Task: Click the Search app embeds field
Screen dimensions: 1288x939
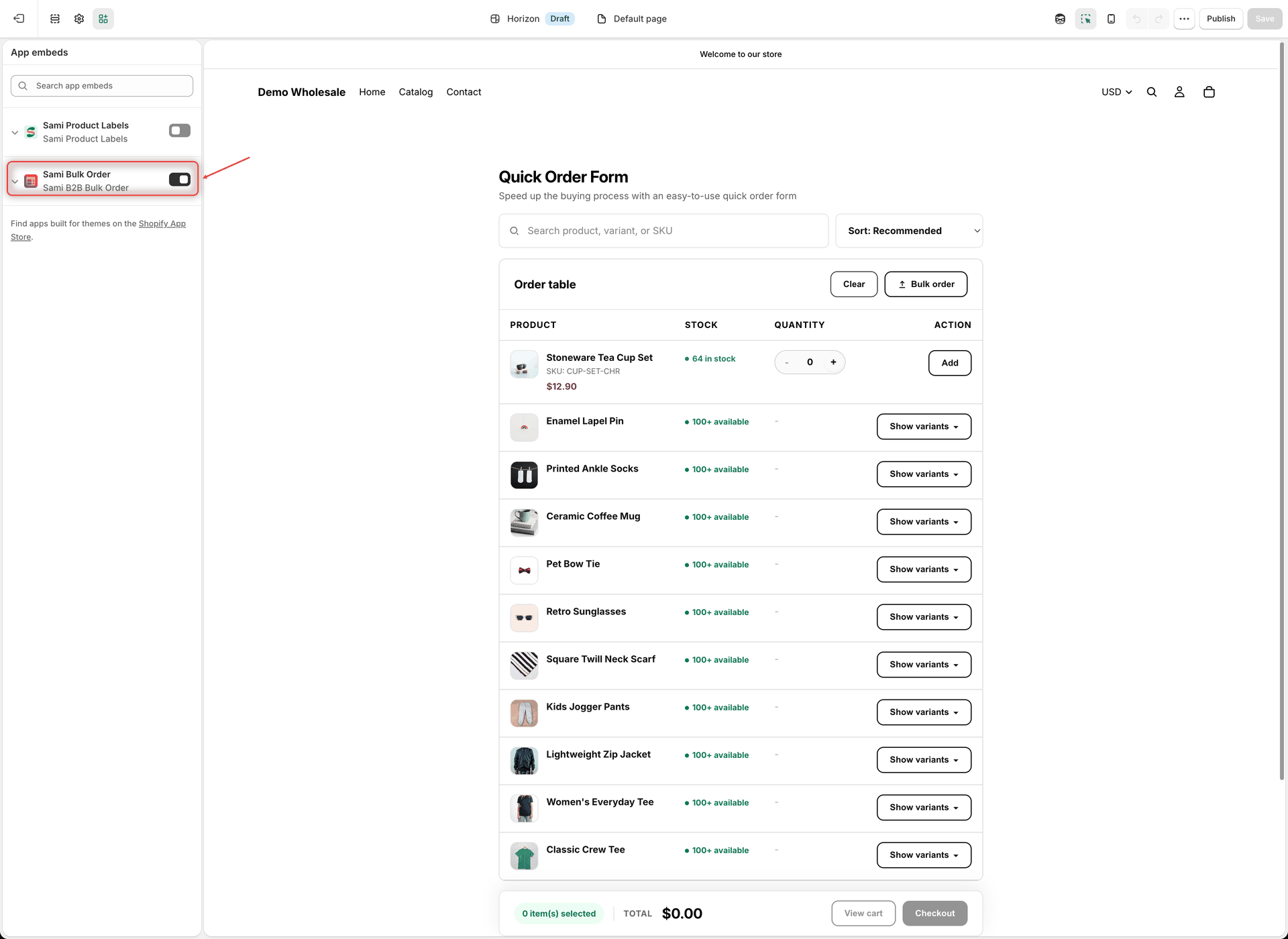Action: pyautogui.click(x=102, y=86)
